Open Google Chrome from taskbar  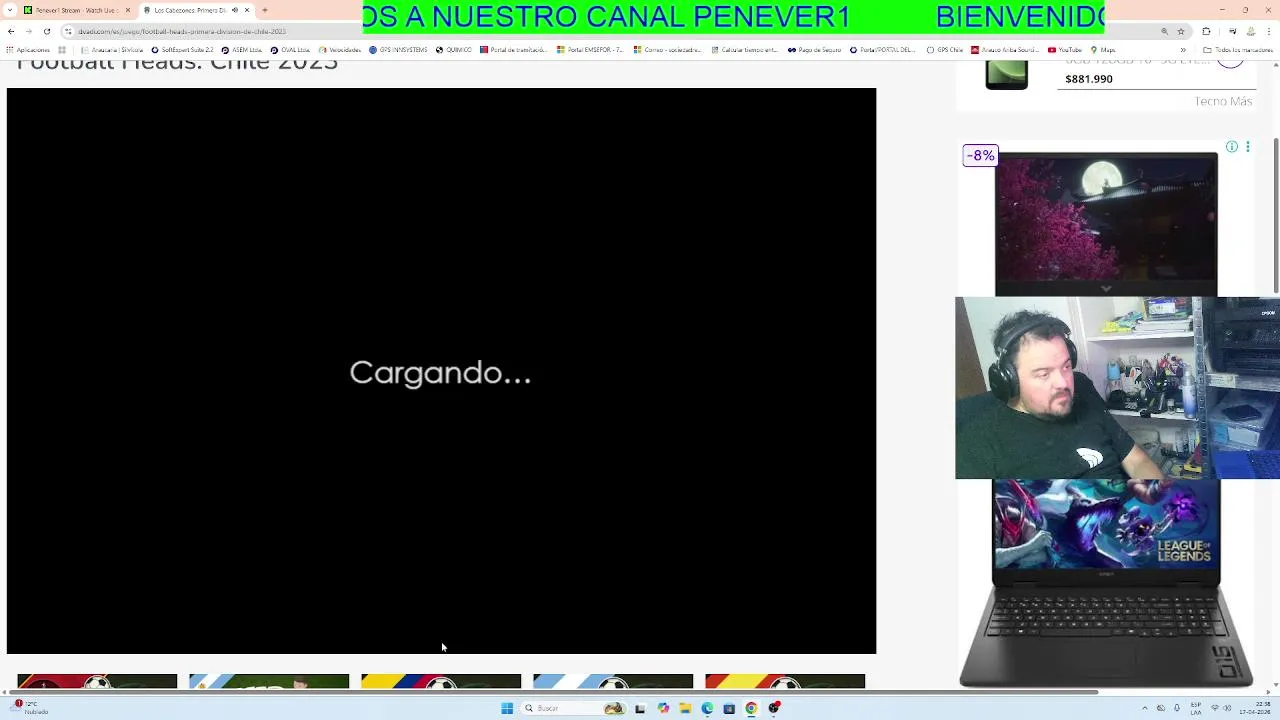click(x=751, y=708)
